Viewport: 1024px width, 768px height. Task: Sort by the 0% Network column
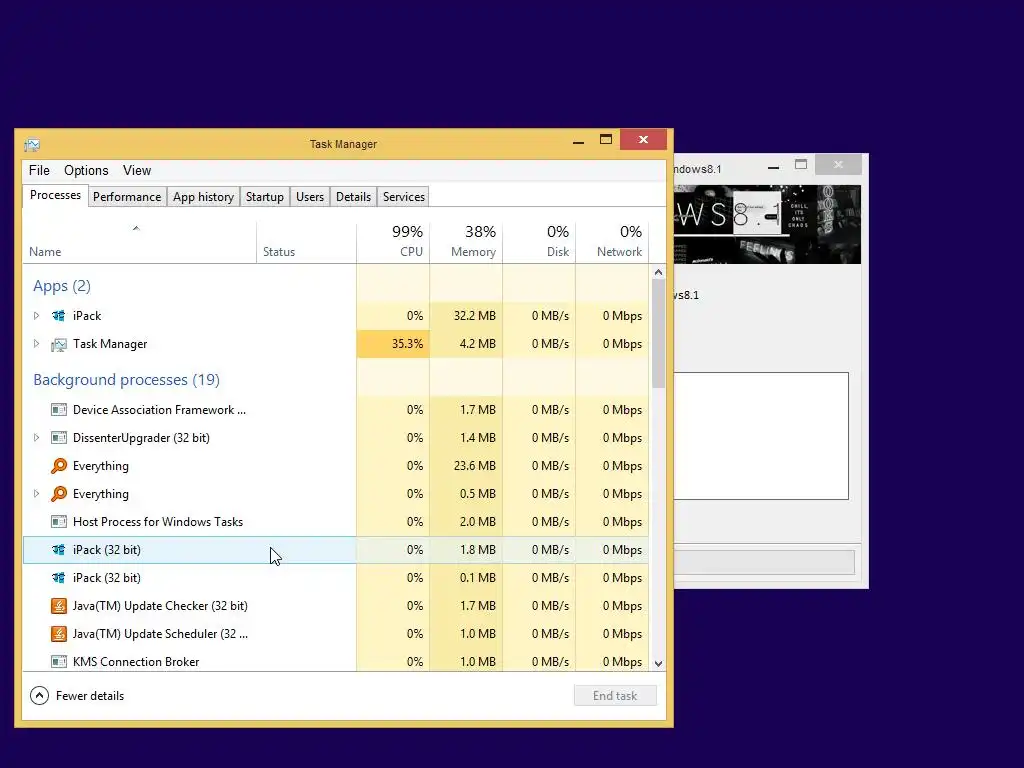click(x=613, y=243)
